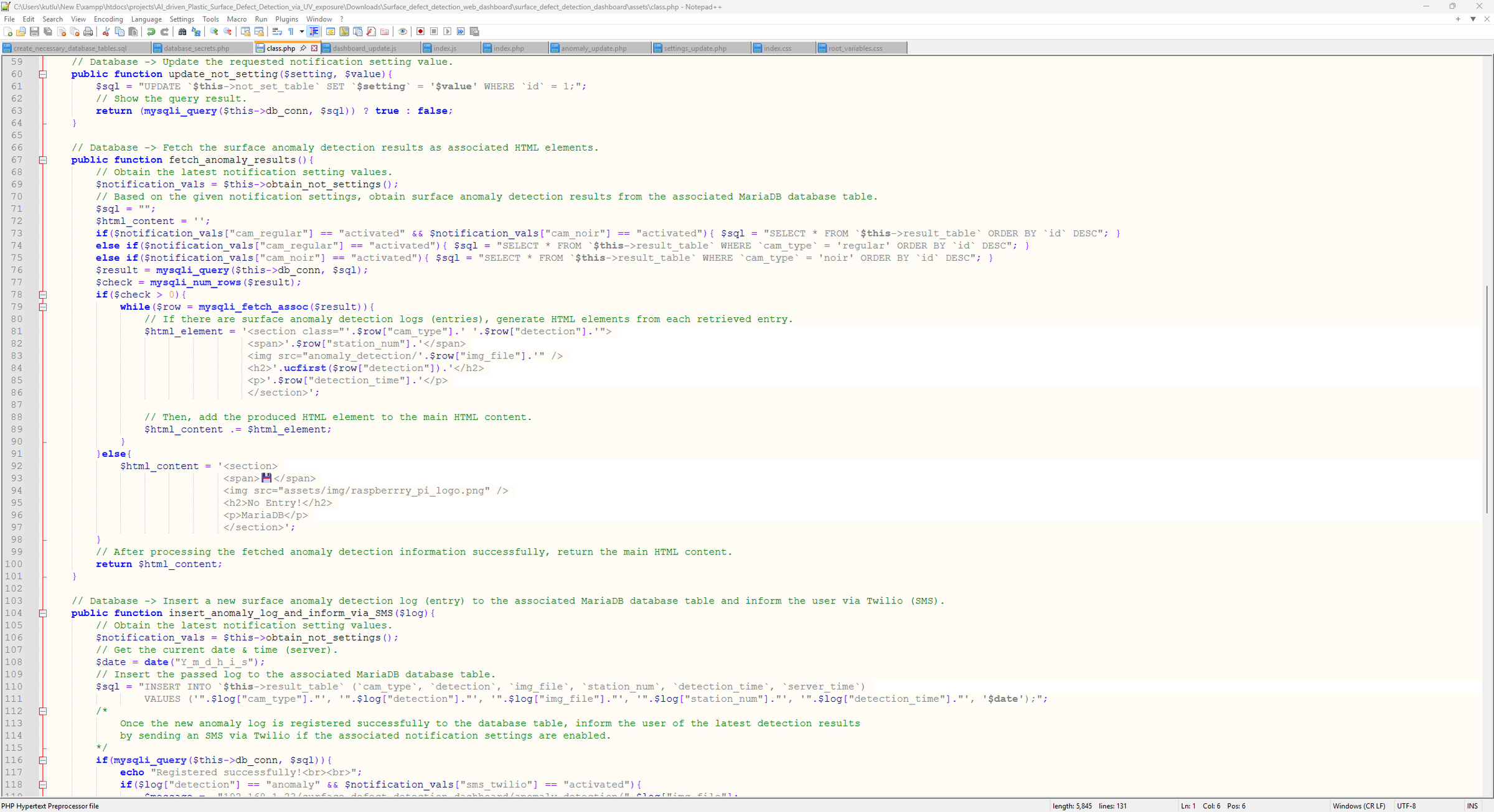Viewport: 1494px width, 812px height.
Task: Redo edit with the toolbar Redo icon
Action: coord(164,32)
